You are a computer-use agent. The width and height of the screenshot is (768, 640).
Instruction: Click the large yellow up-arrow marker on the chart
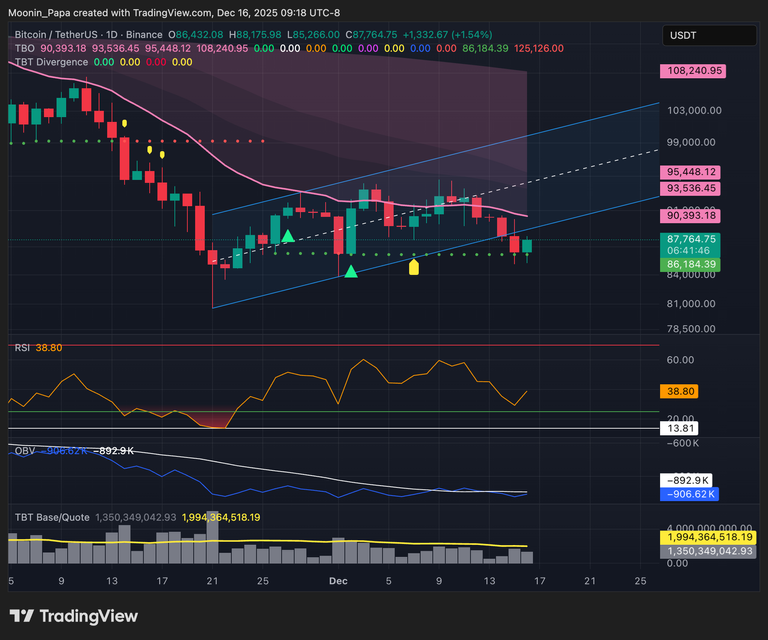click(414, 267)
